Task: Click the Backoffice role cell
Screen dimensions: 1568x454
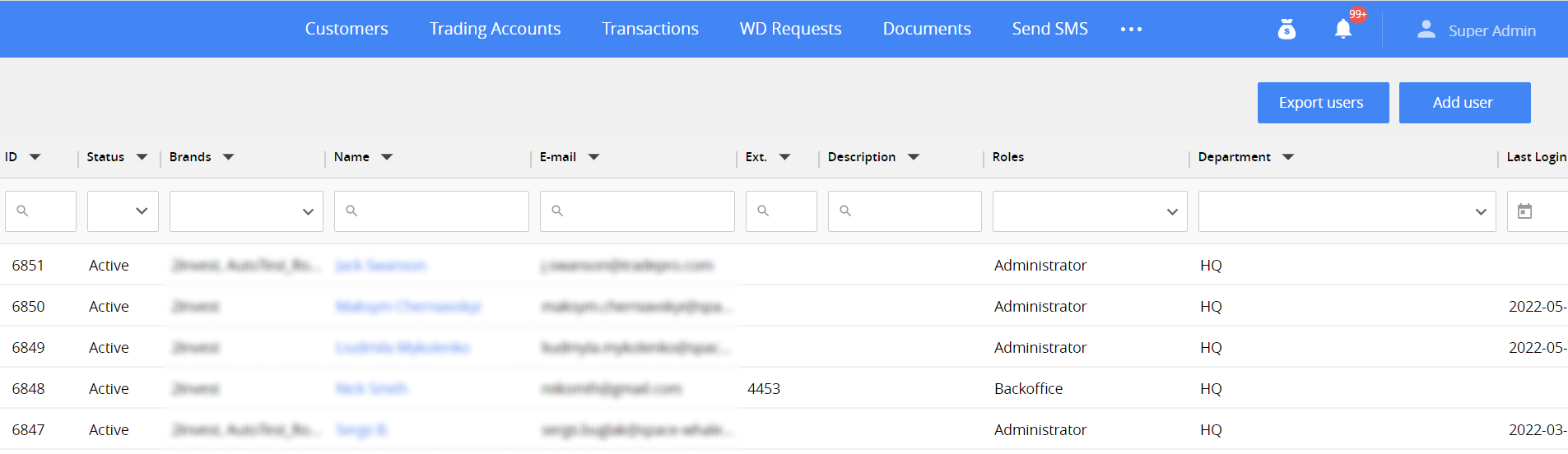Action: (1028, 389)
